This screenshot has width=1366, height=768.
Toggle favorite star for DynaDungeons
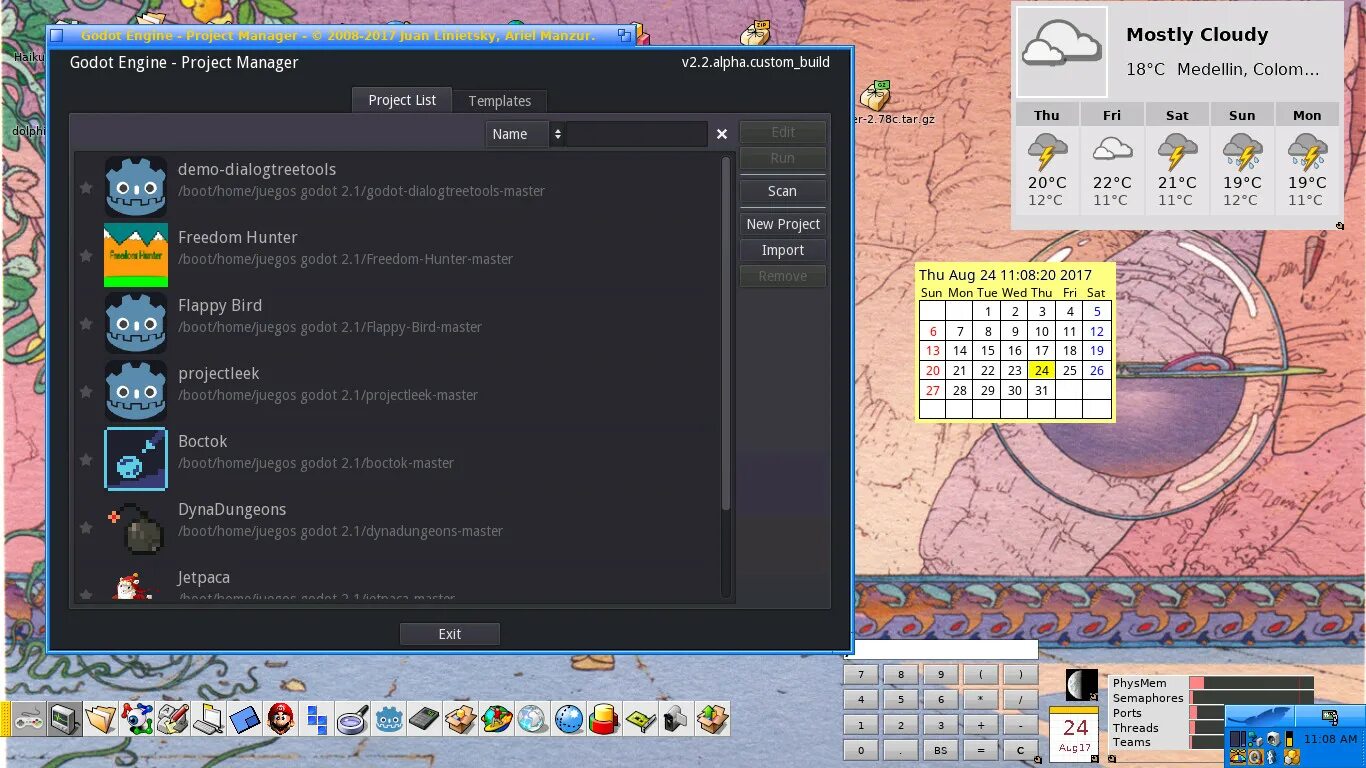point(86,527)
